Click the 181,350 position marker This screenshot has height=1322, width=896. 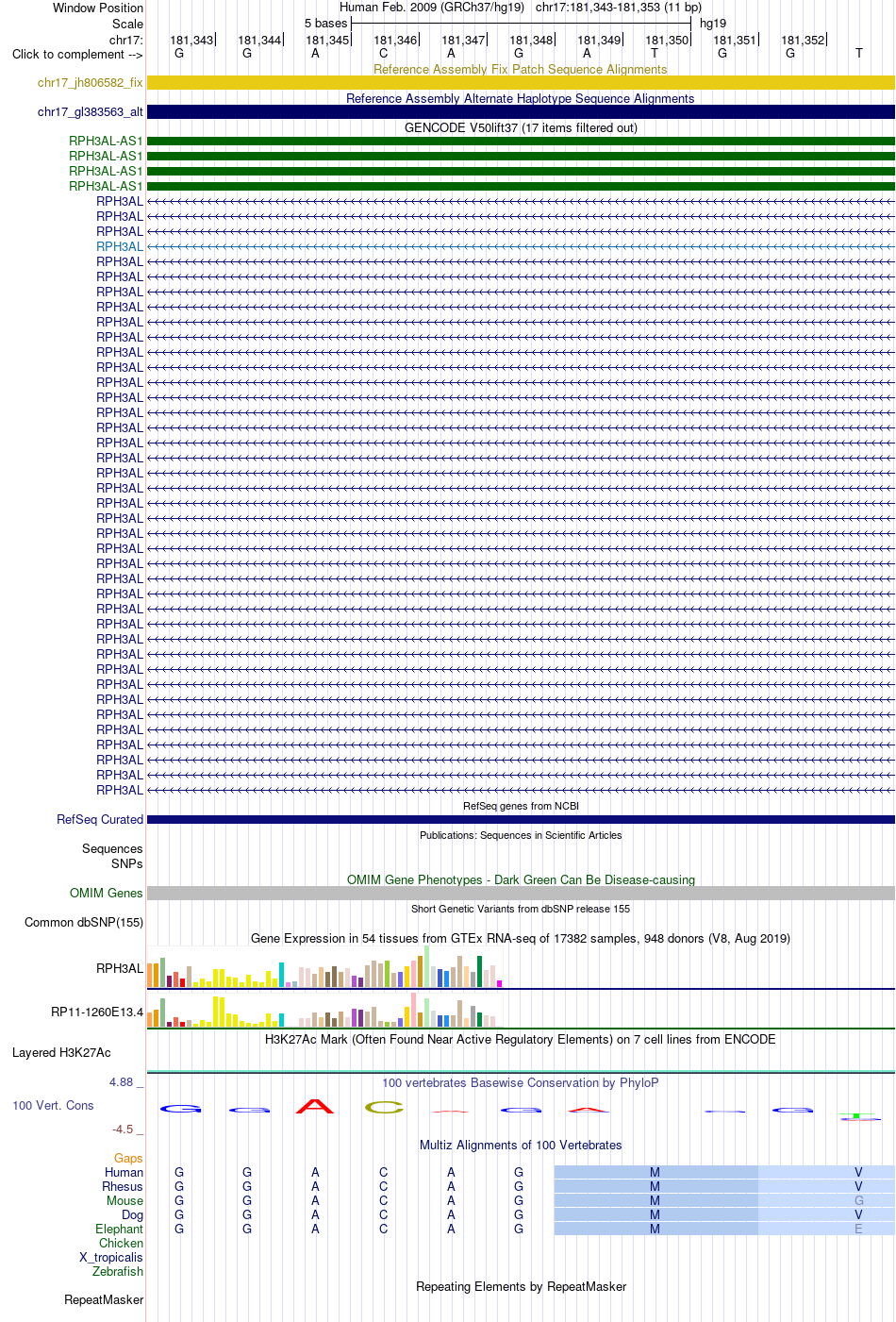pyautogui.click(x=667, y=40)
